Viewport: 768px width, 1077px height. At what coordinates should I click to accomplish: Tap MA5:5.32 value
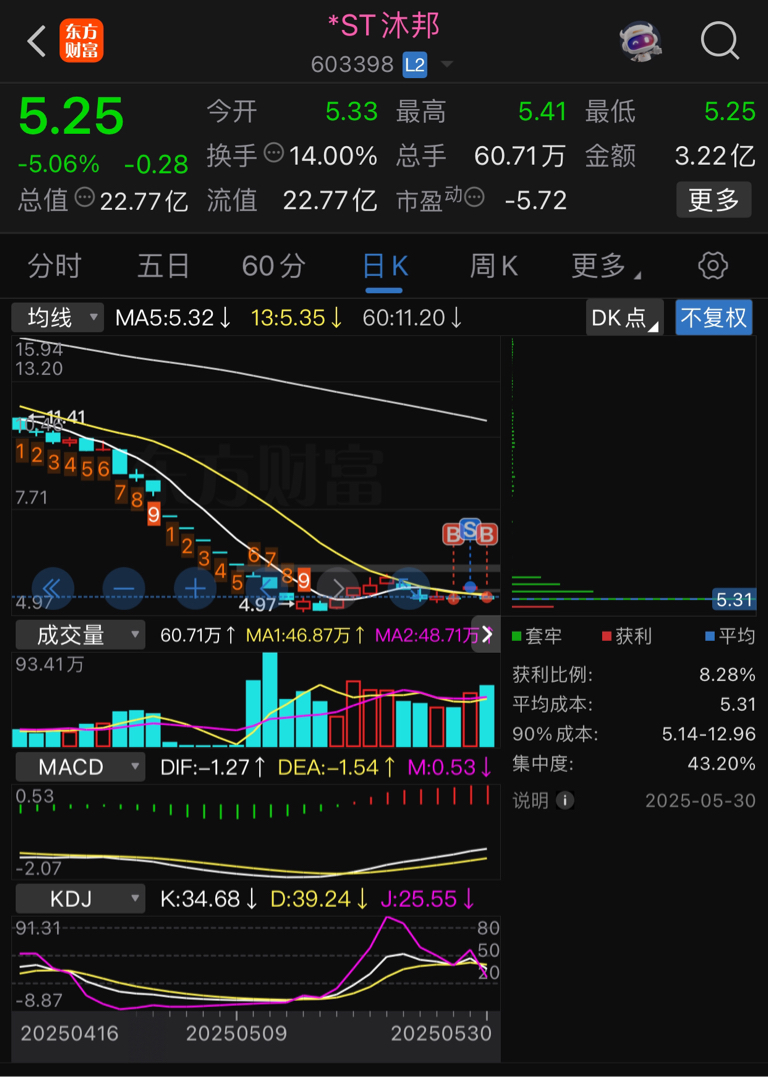tap(173, 318)
